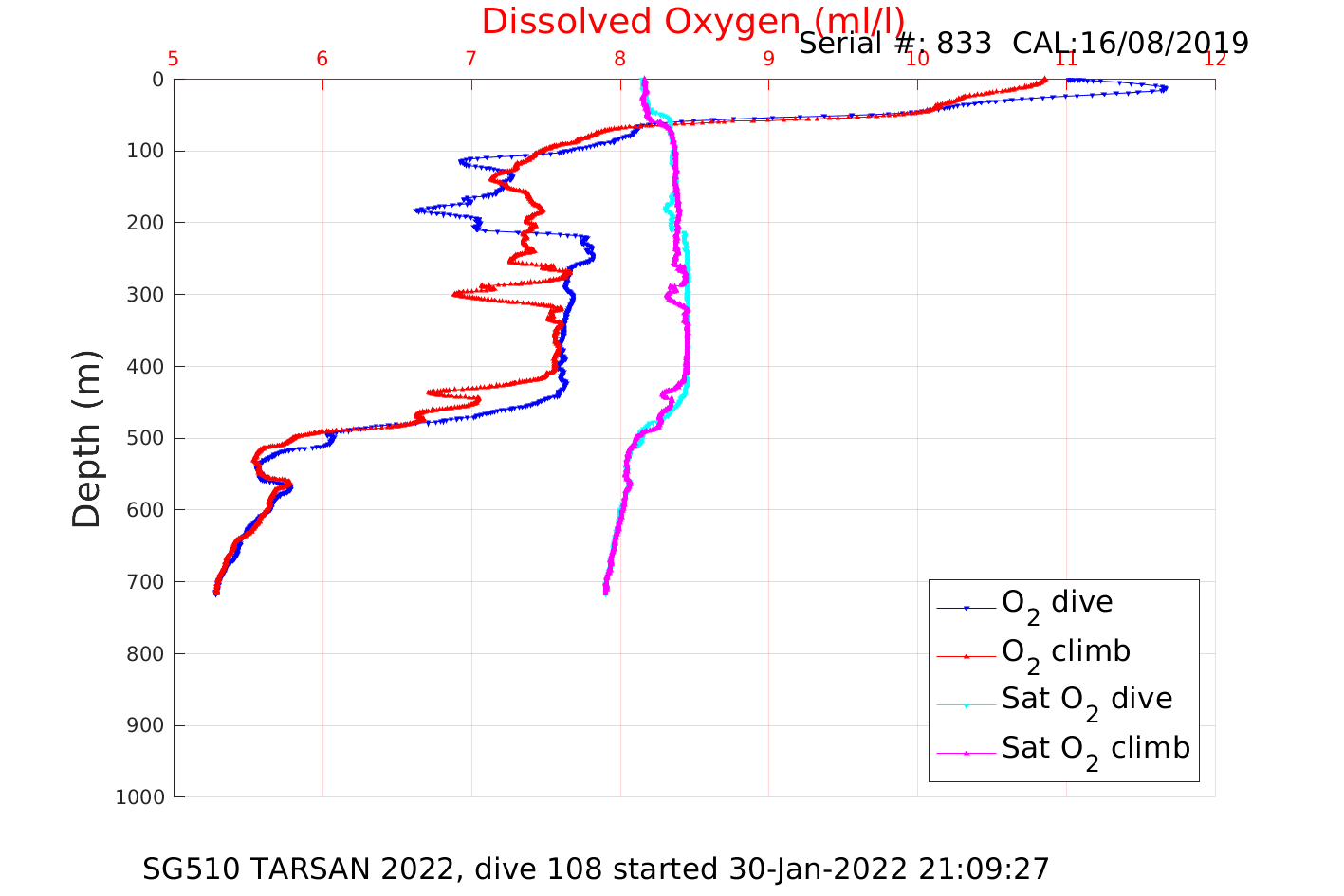1344x896 pixels.
Task: Click the x-axis tick label 12
Action: coord(1214,60)
